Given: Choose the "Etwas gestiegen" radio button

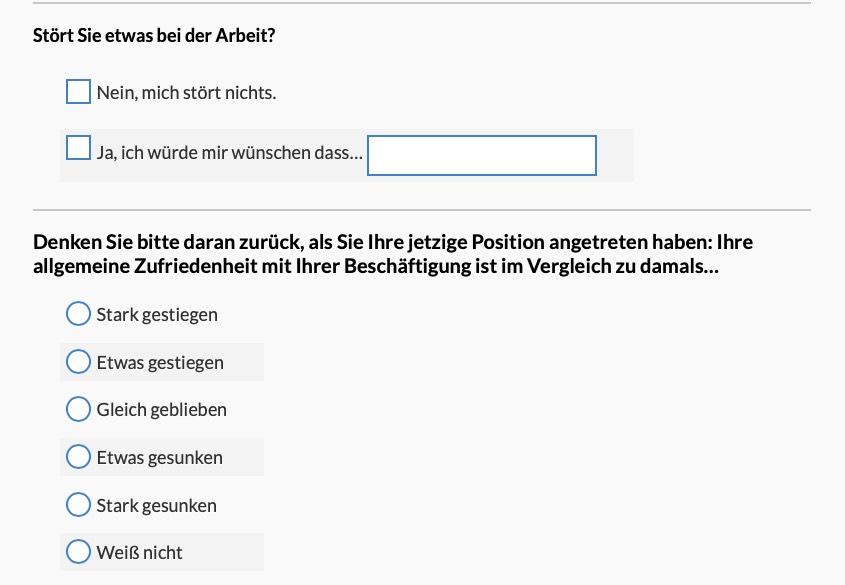Looking at the screenshot, I should point(78,361).
